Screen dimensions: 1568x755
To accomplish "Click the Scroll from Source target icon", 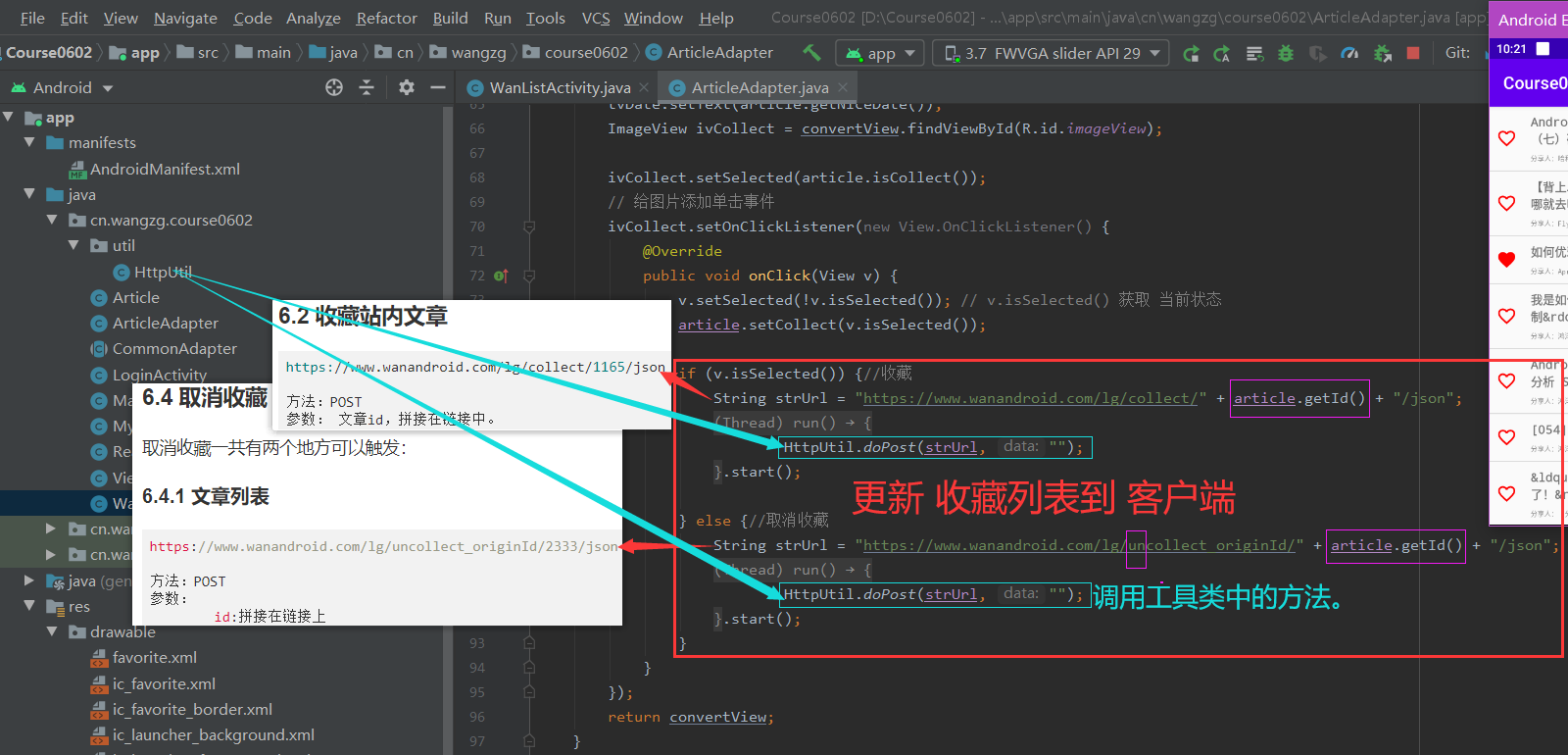I will 334,87.
